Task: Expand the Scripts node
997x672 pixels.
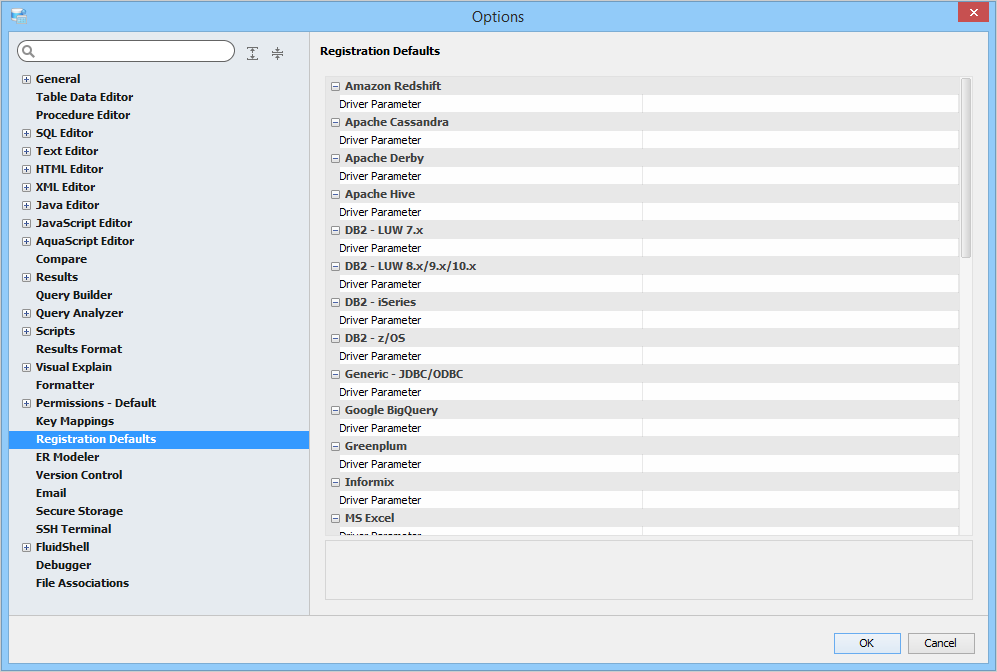Action: click(26, 332)
